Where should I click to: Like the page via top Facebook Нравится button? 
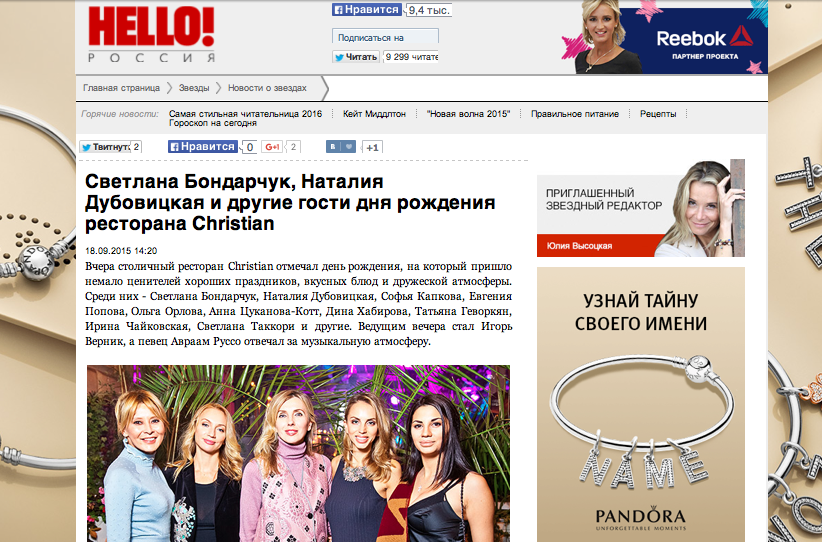pos(367,9)
